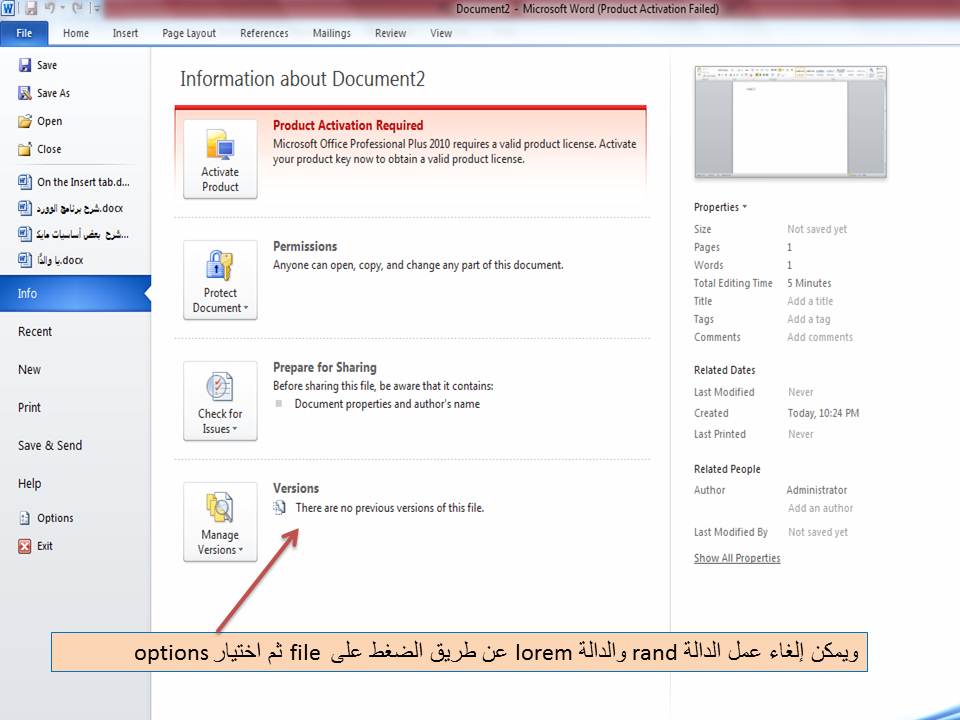Open the recent file 'شرح بعض أساسيات مايك...'
Viewport: 960px width, 720px height.
[73, 234]
